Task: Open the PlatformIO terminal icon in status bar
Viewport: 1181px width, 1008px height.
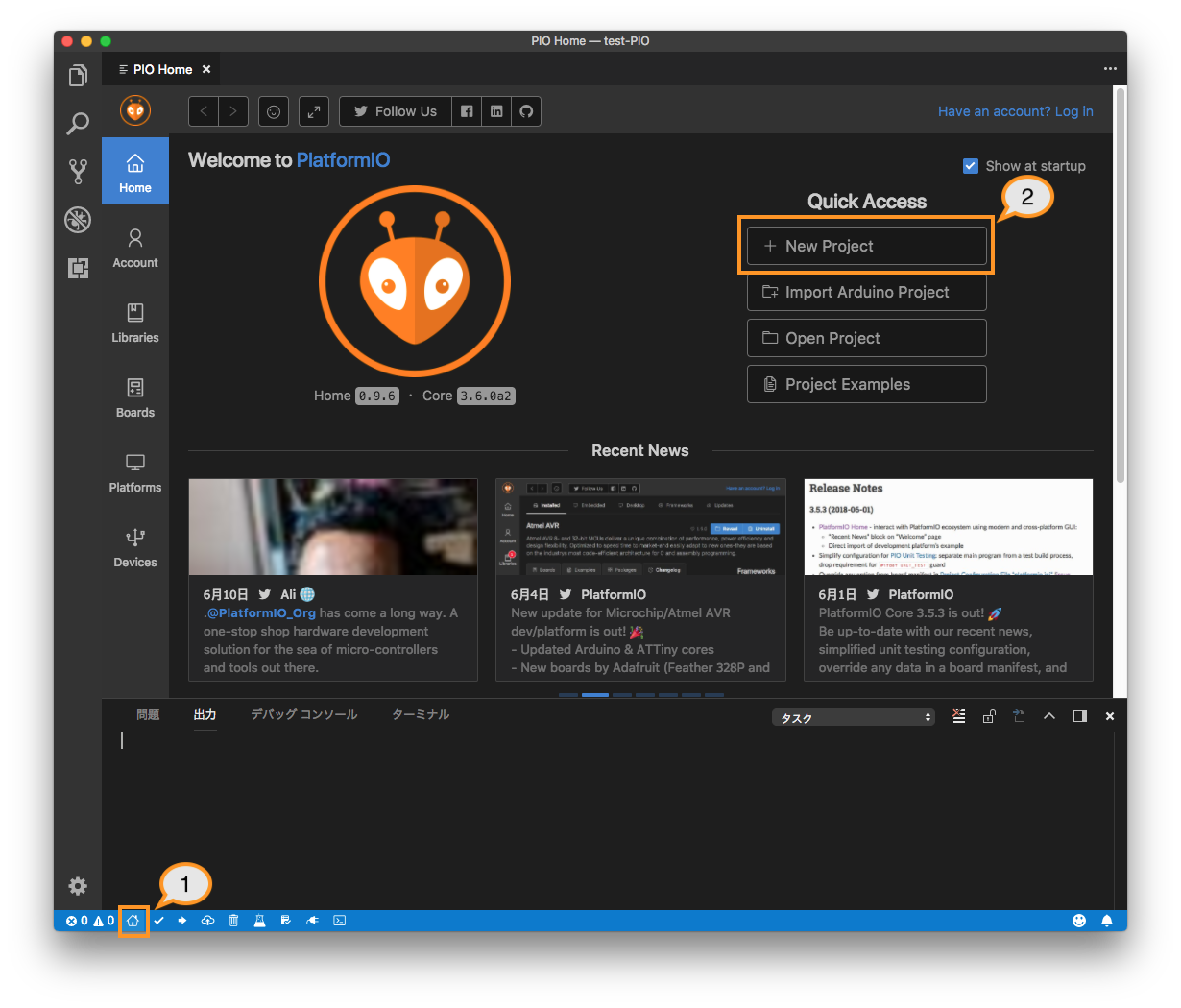Action: tap(339, 921)
